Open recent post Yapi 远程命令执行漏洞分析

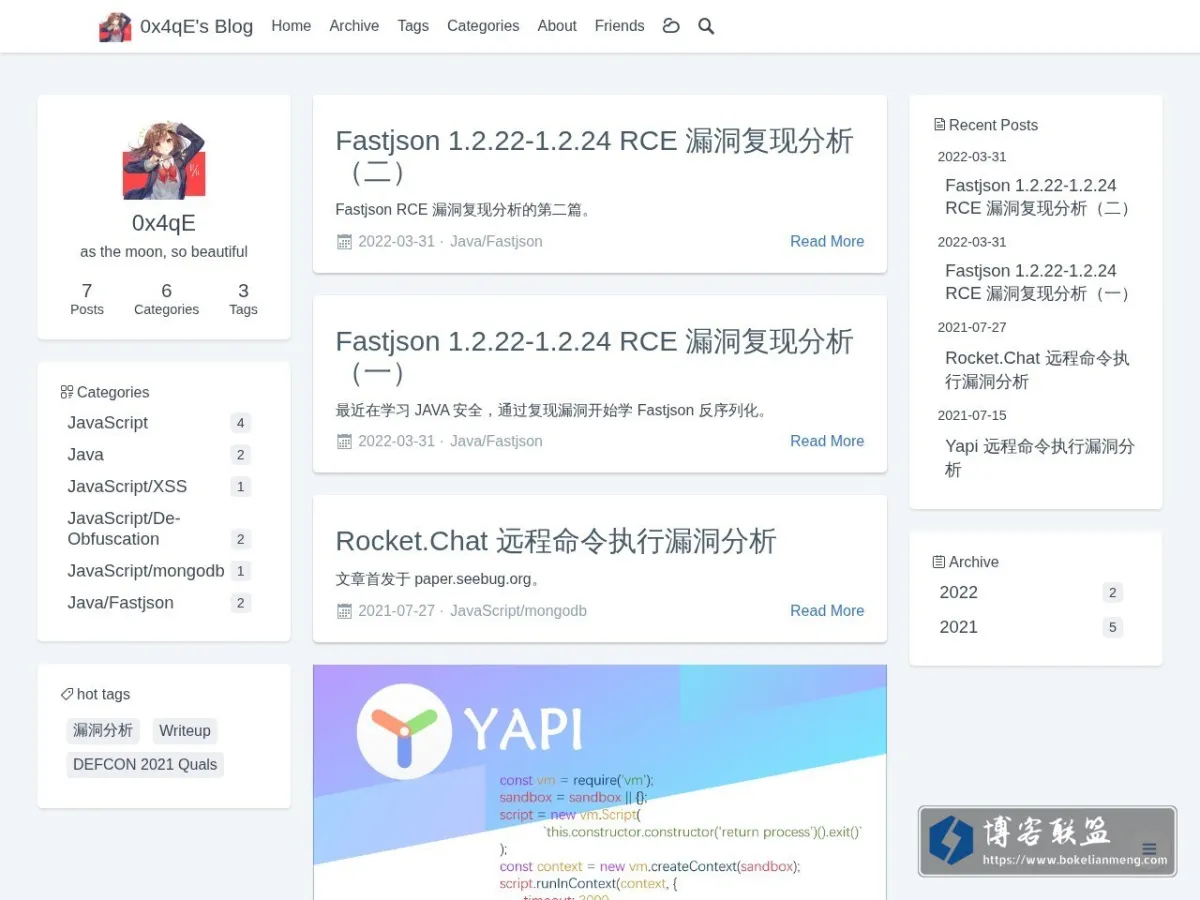click(x=1040, y=458)
